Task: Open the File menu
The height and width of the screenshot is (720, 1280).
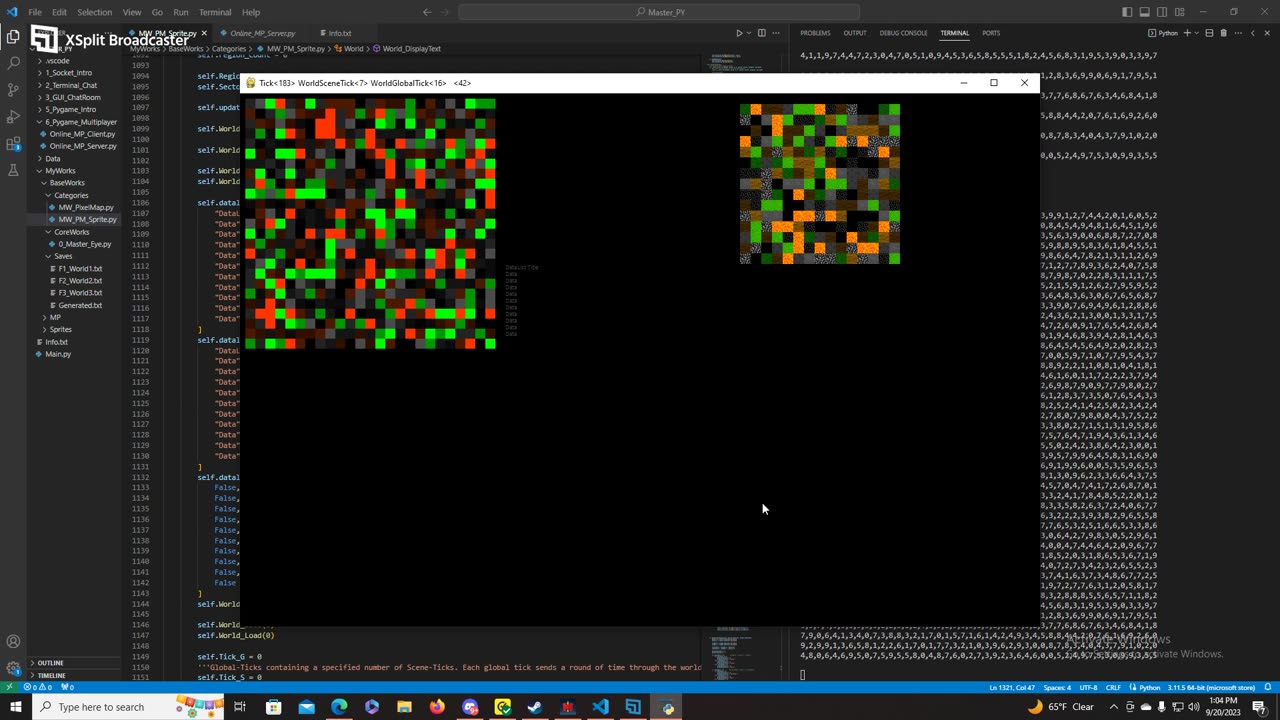Action: point(35,12)
